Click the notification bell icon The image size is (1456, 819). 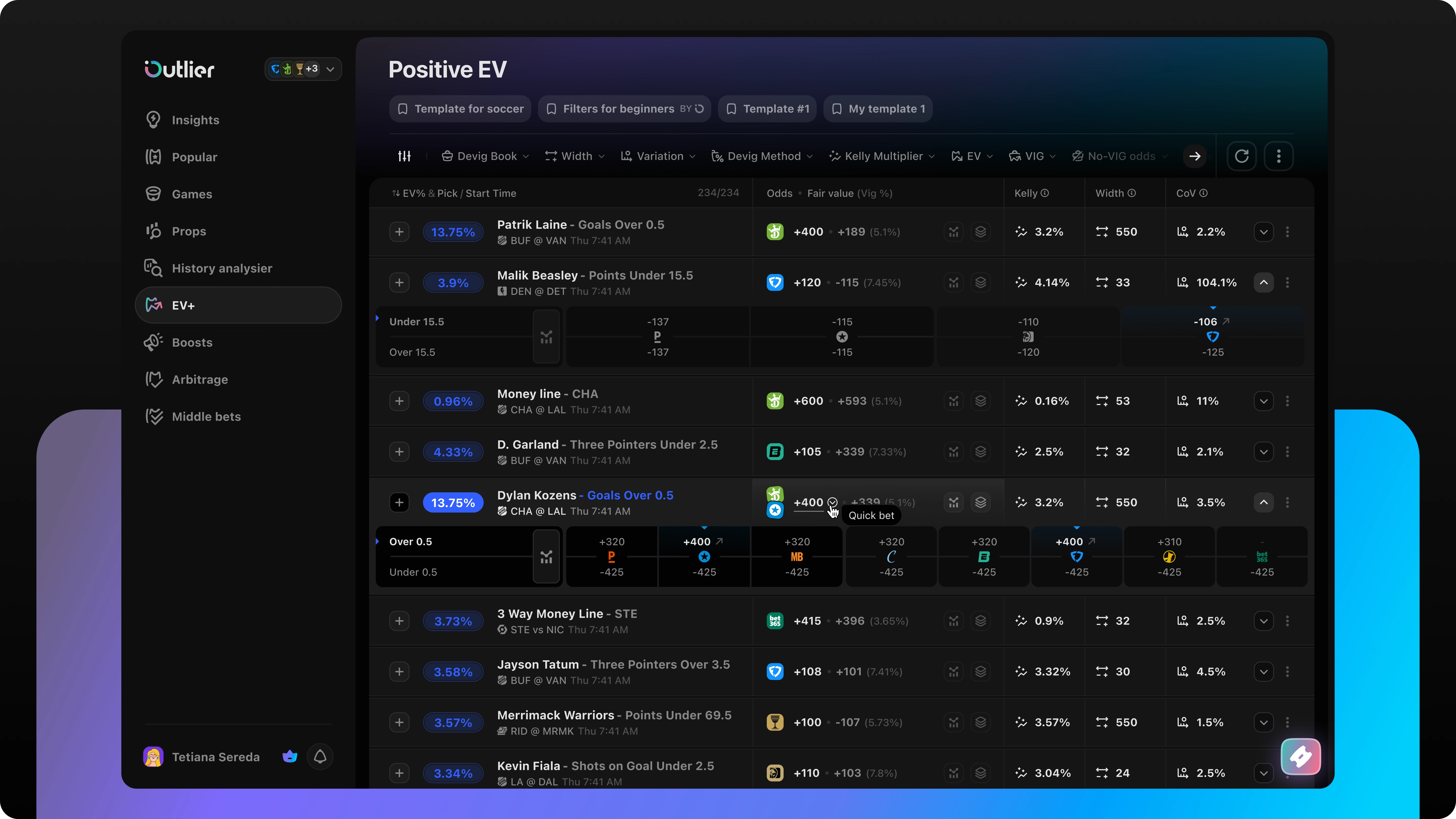point(320,756)
